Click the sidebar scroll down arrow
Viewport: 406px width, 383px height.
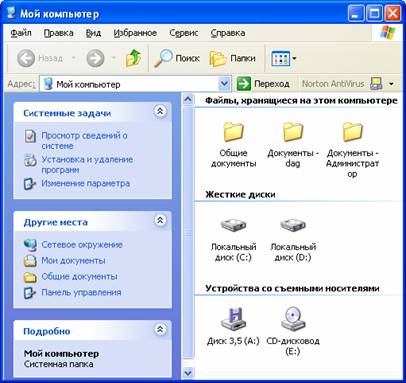pyautogui.click(x=188, y=372)
